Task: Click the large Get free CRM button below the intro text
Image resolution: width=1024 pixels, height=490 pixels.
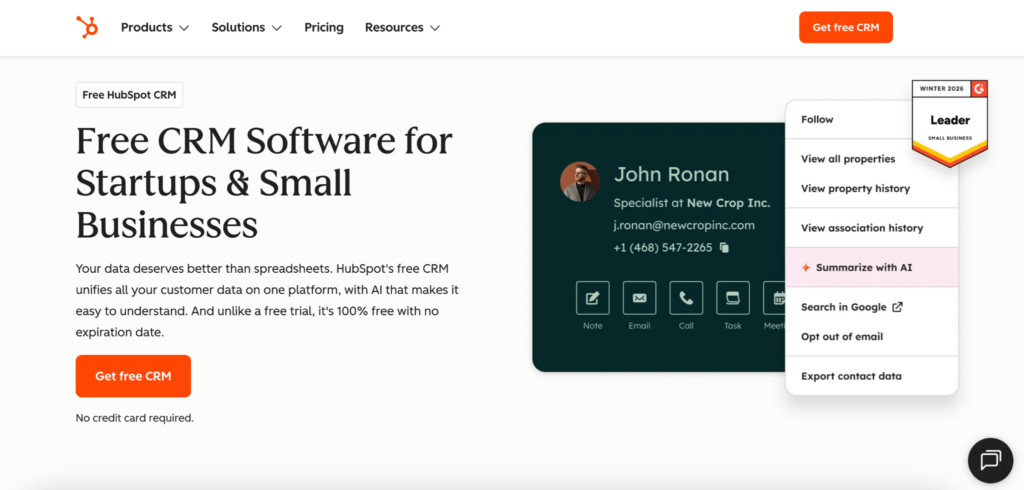Action: (x=133, y=376)
